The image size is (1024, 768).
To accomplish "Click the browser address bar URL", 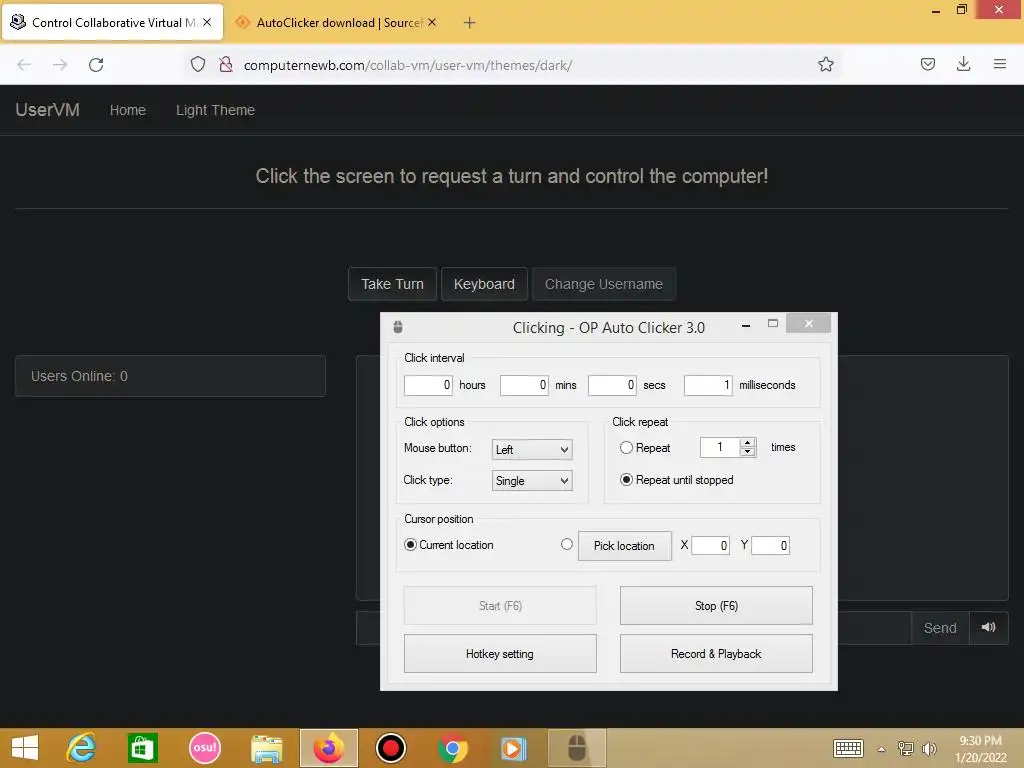I will (x=408, y=65).
